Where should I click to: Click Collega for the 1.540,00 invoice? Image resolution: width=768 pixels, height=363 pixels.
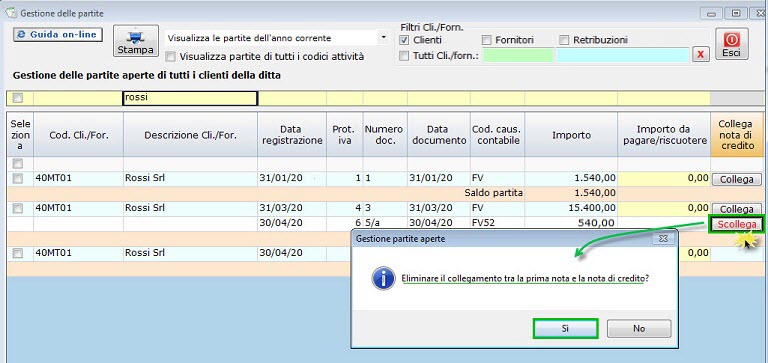(x=737, y=179)
